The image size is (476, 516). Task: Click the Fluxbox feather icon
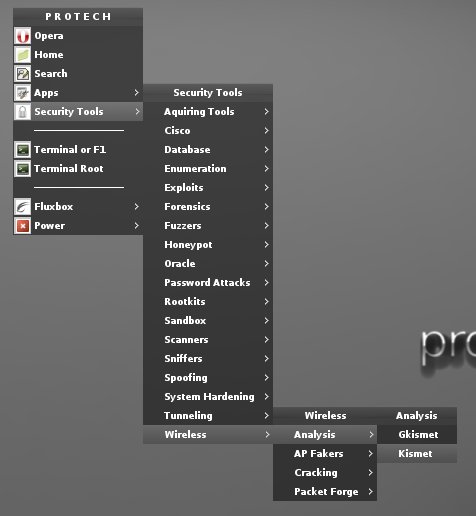point(22,207)
